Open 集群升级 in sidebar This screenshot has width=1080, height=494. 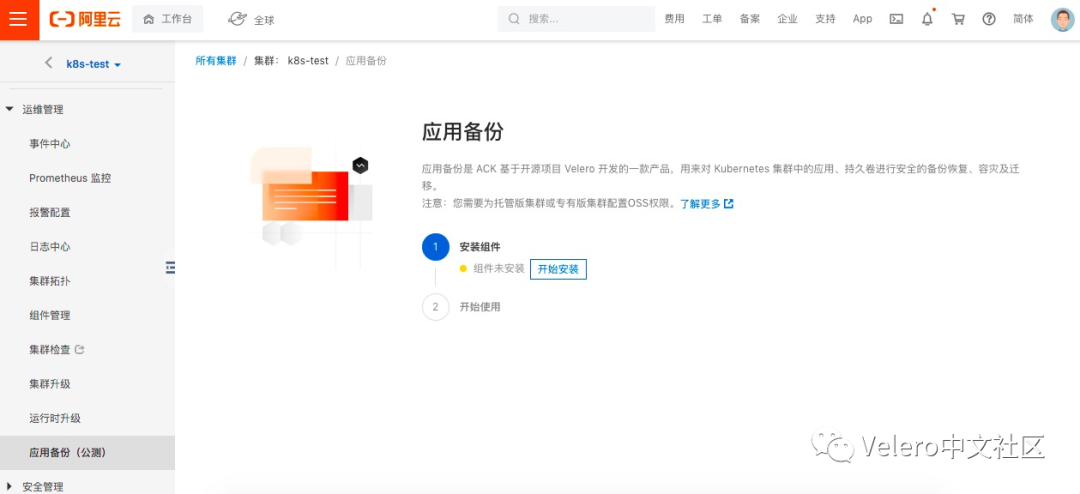coord(50,384)
